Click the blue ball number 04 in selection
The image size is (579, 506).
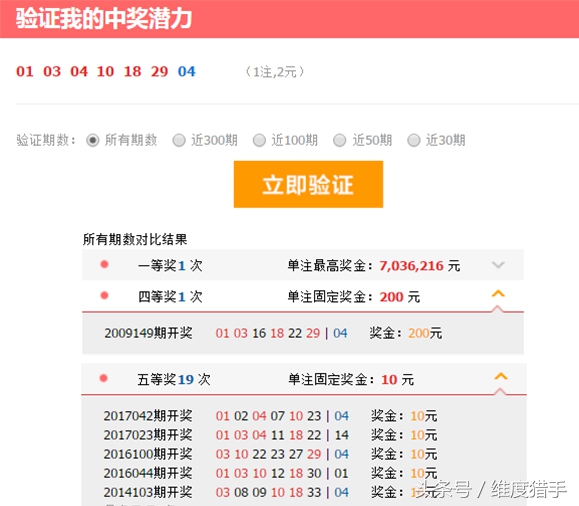point(186,71)
